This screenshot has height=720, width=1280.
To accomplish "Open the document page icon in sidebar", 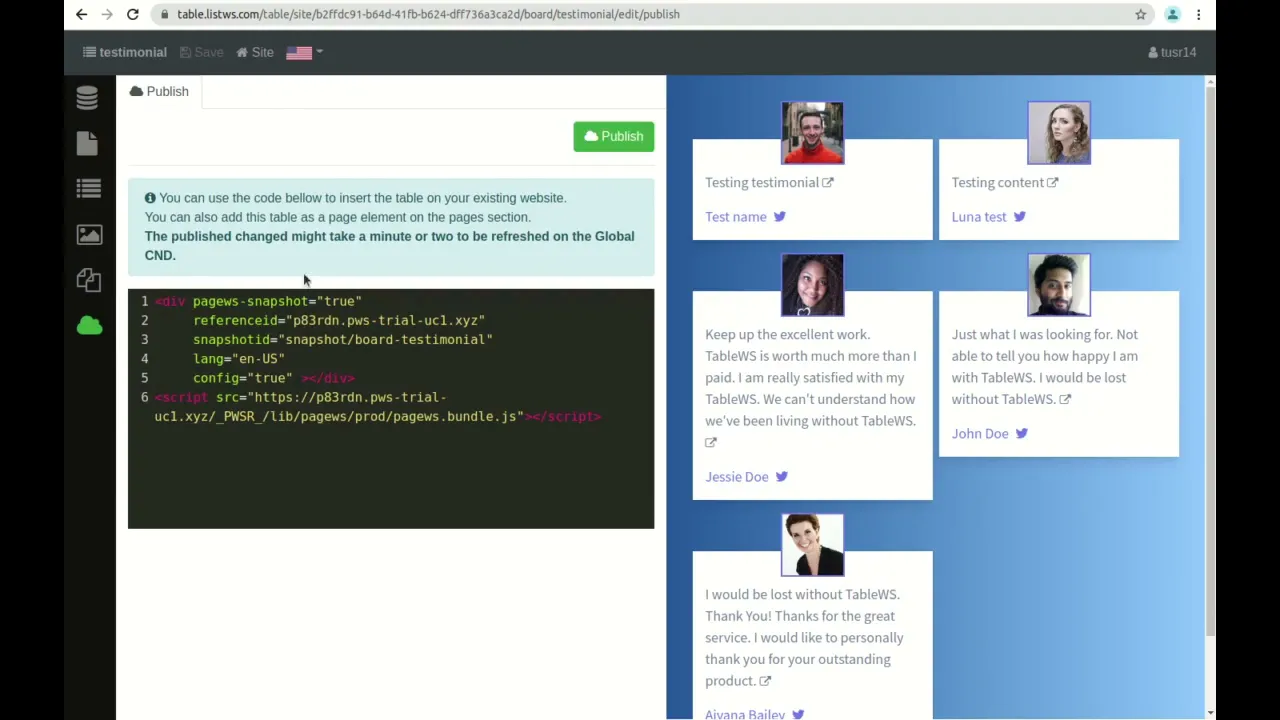I will click(87, 143).
